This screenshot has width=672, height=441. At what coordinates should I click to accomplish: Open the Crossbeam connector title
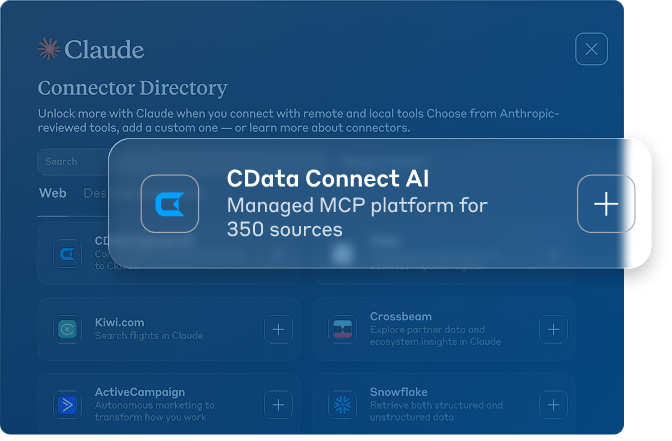tap(400, 317)
